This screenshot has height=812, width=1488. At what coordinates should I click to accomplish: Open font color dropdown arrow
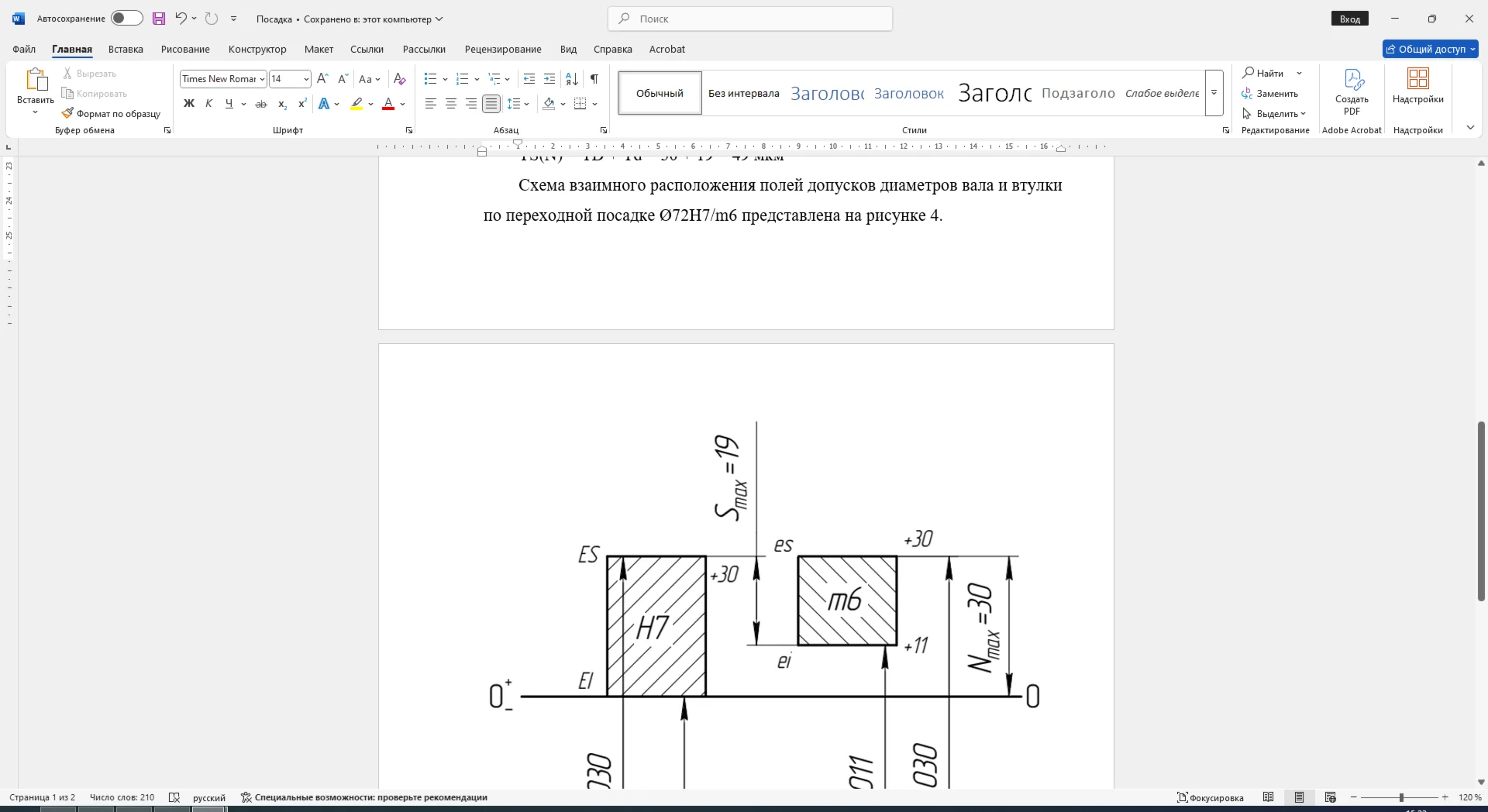point(403,104)
